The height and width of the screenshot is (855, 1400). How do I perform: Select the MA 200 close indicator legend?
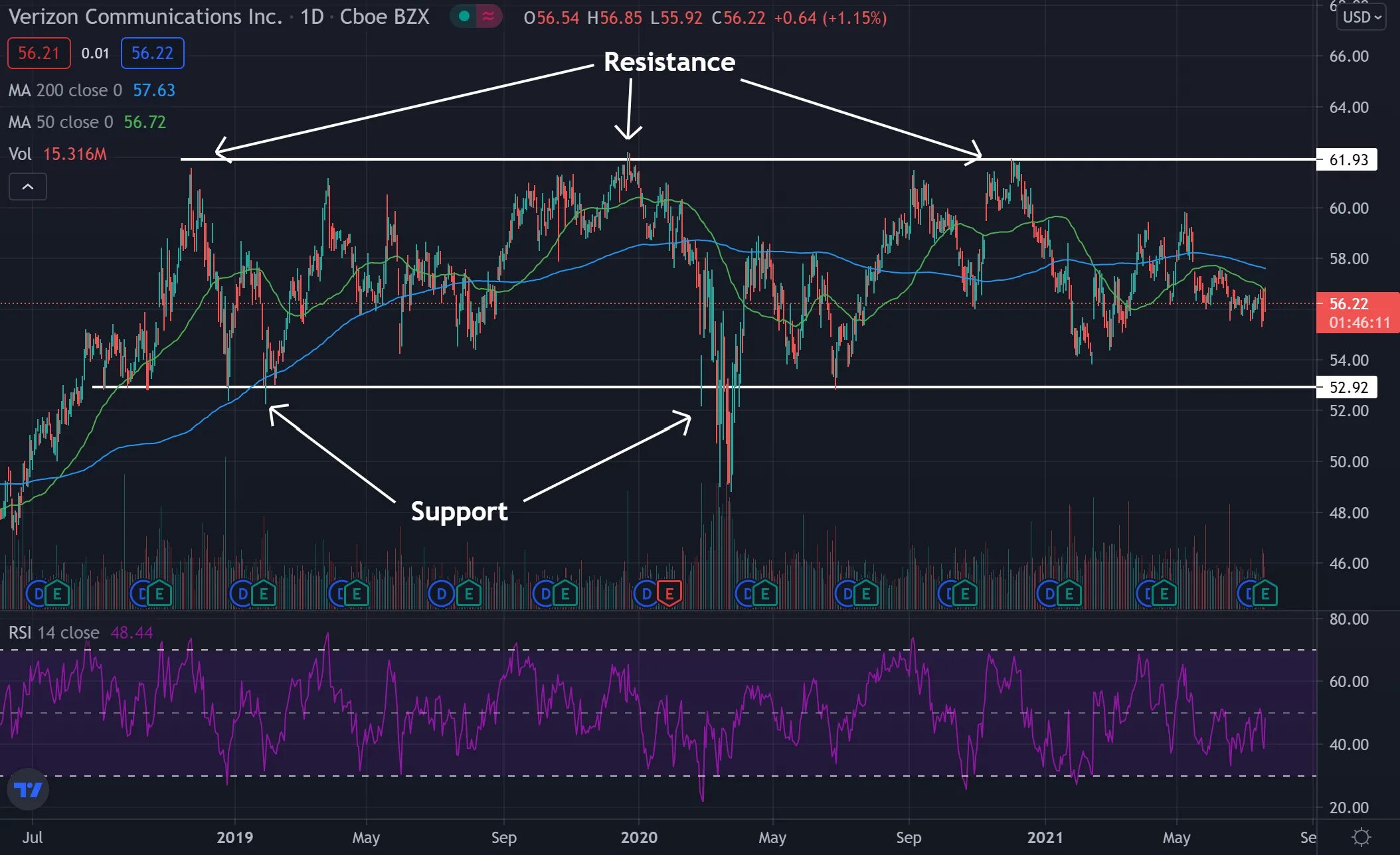click(65, 90)
